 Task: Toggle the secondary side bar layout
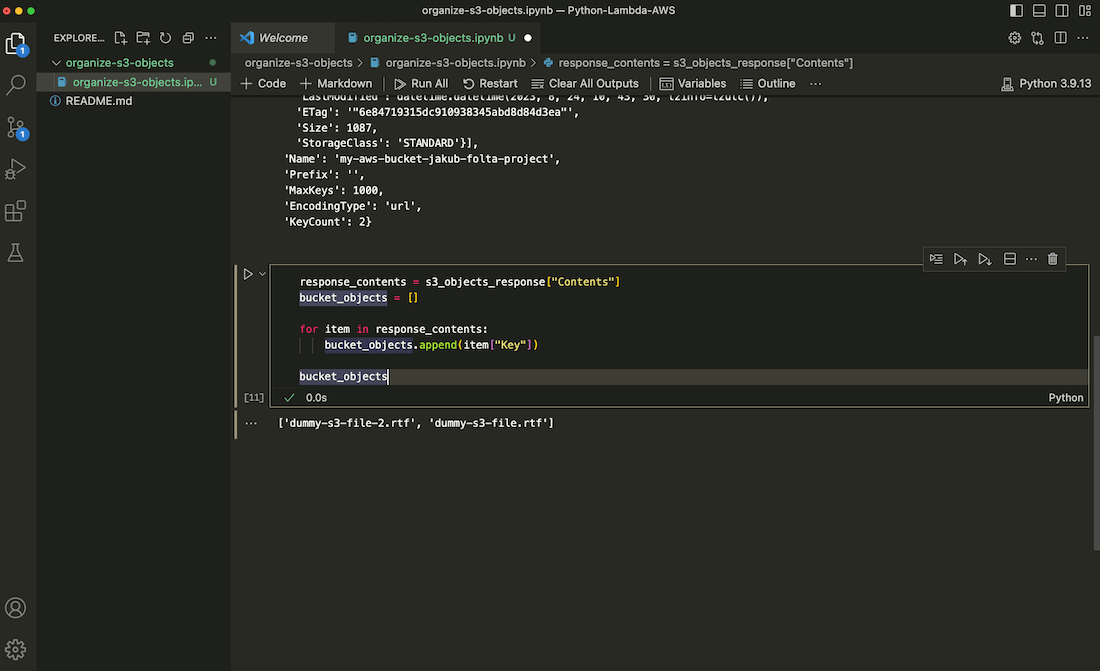(x=1062, y=10)
